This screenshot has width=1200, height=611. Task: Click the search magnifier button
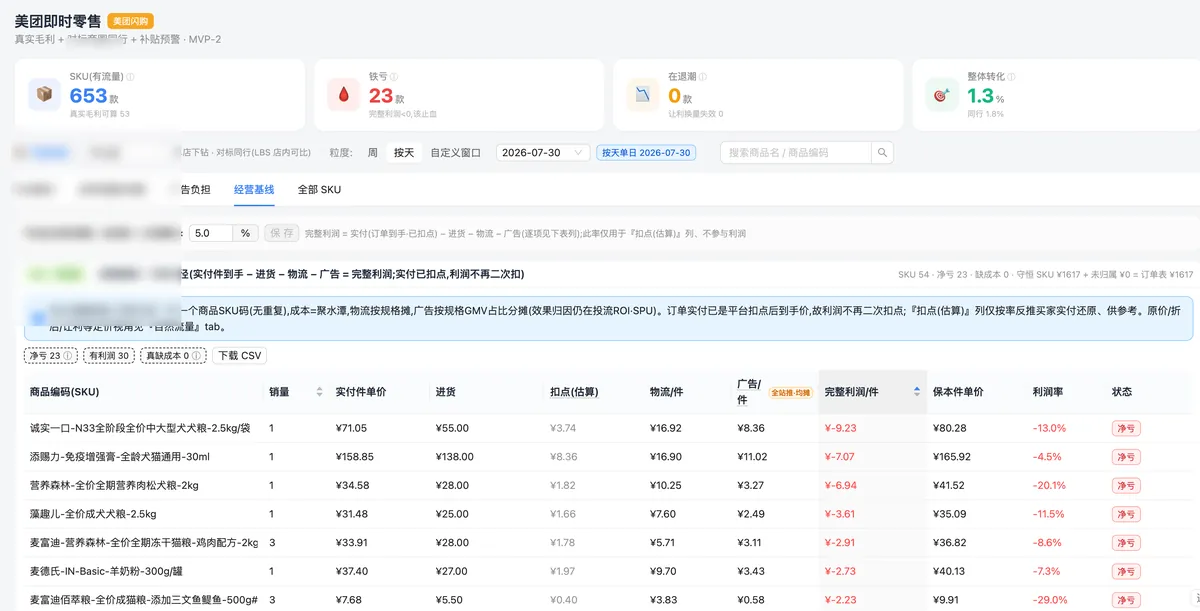(x=882, y=153)
